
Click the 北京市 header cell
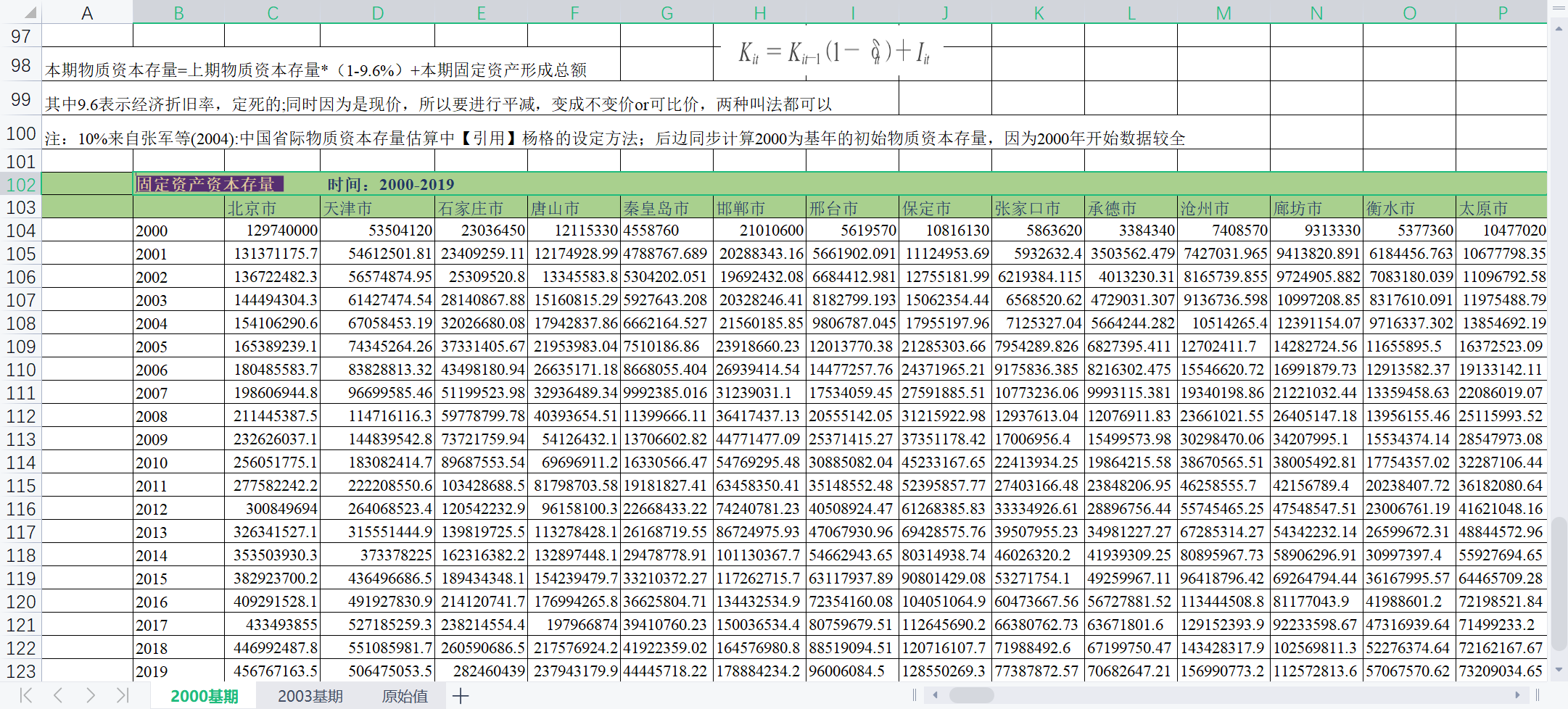tap(272, 208)
